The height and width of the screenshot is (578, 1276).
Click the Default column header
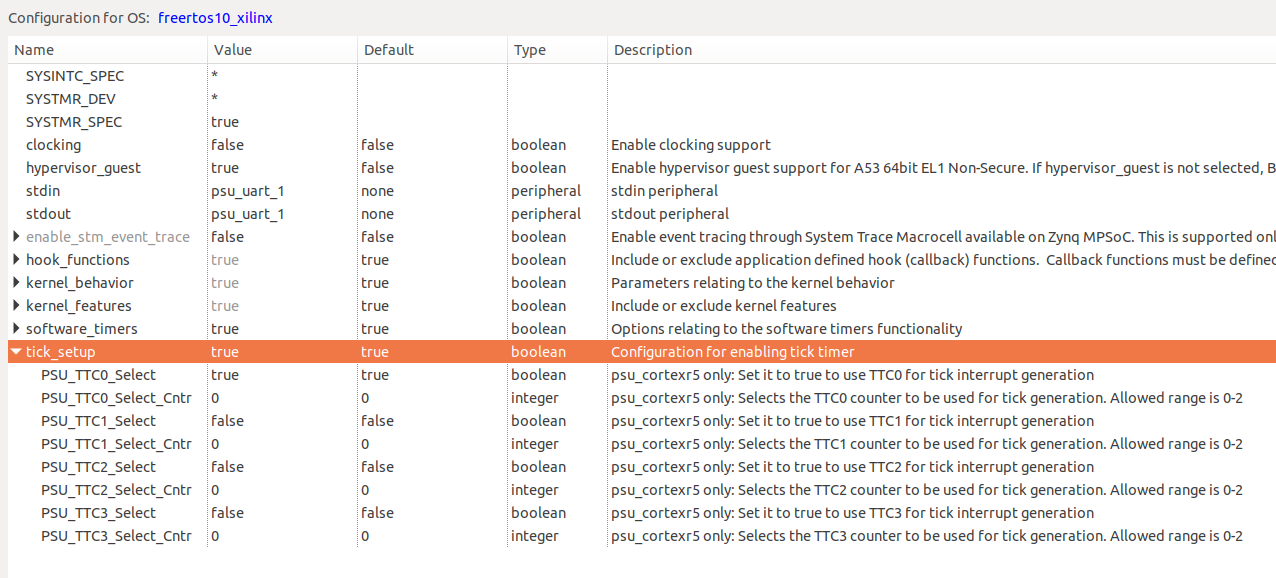tap(388, 50)
